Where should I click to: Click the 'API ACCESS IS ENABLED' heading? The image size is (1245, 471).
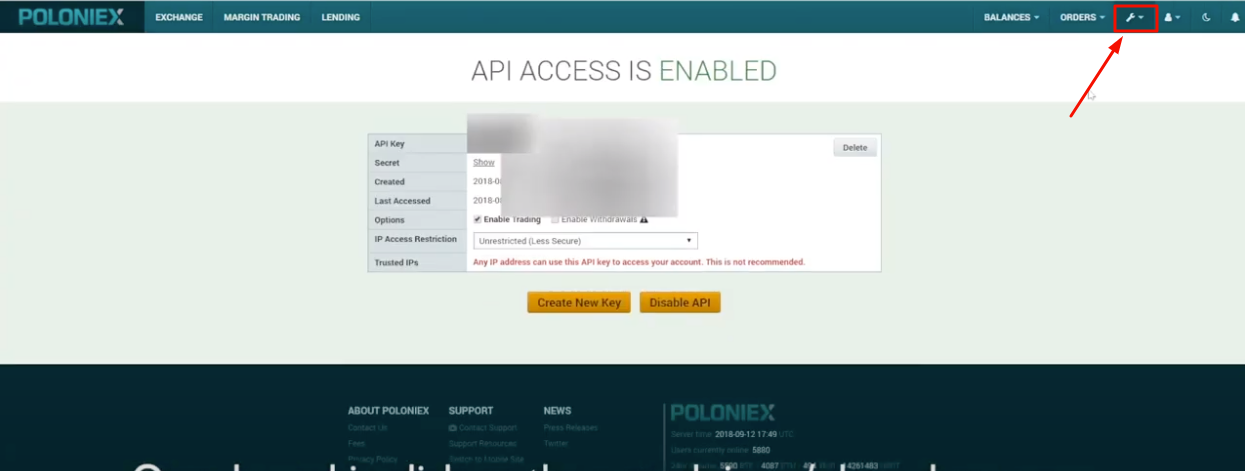623,71
